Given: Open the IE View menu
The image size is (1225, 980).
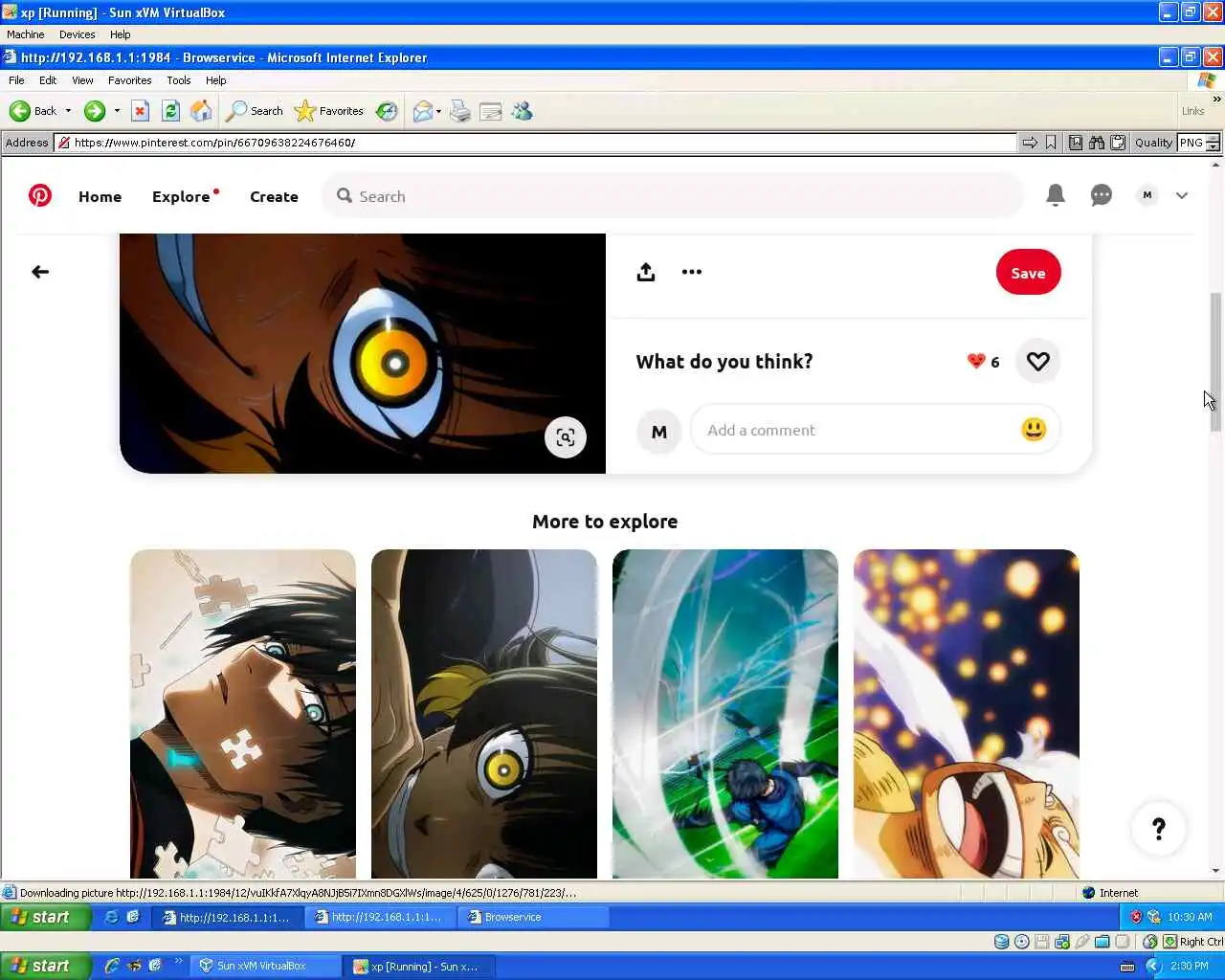Looking at the screenshot, I should tap(82, 80).
